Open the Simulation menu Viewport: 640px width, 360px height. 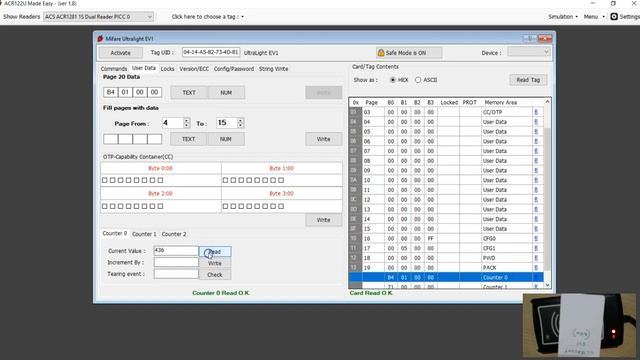click(563, 16)
